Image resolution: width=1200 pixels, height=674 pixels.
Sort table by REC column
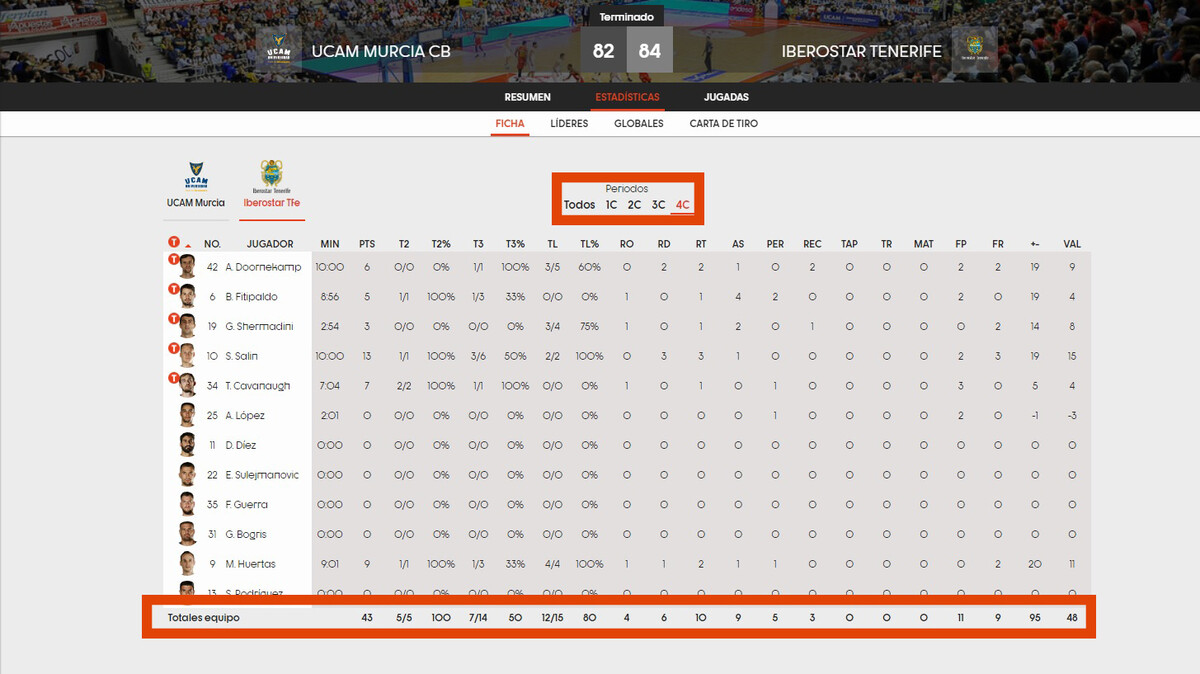(812, 244)
